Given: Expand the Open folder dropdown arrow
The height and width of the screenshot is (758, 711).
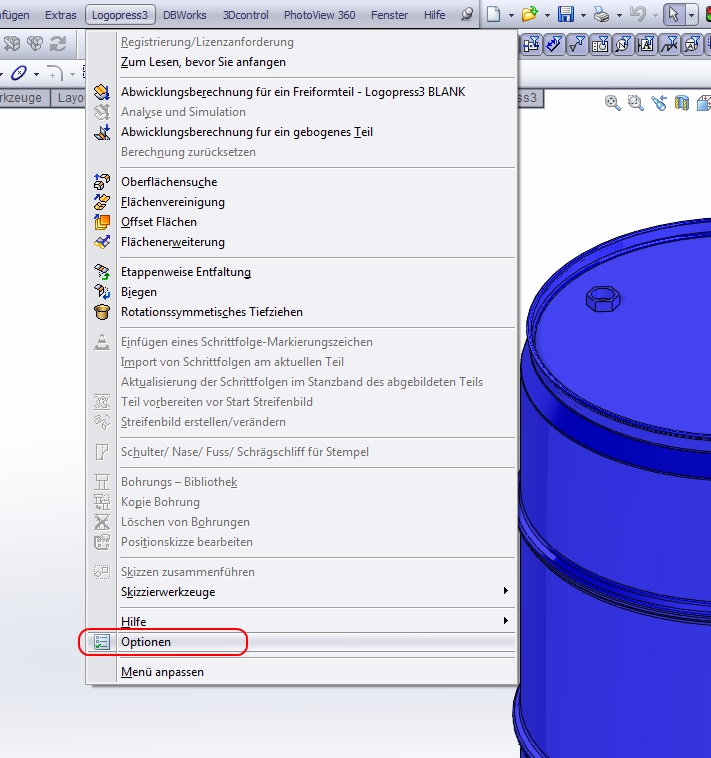Looking at the screenshot, I should [547, 15].
